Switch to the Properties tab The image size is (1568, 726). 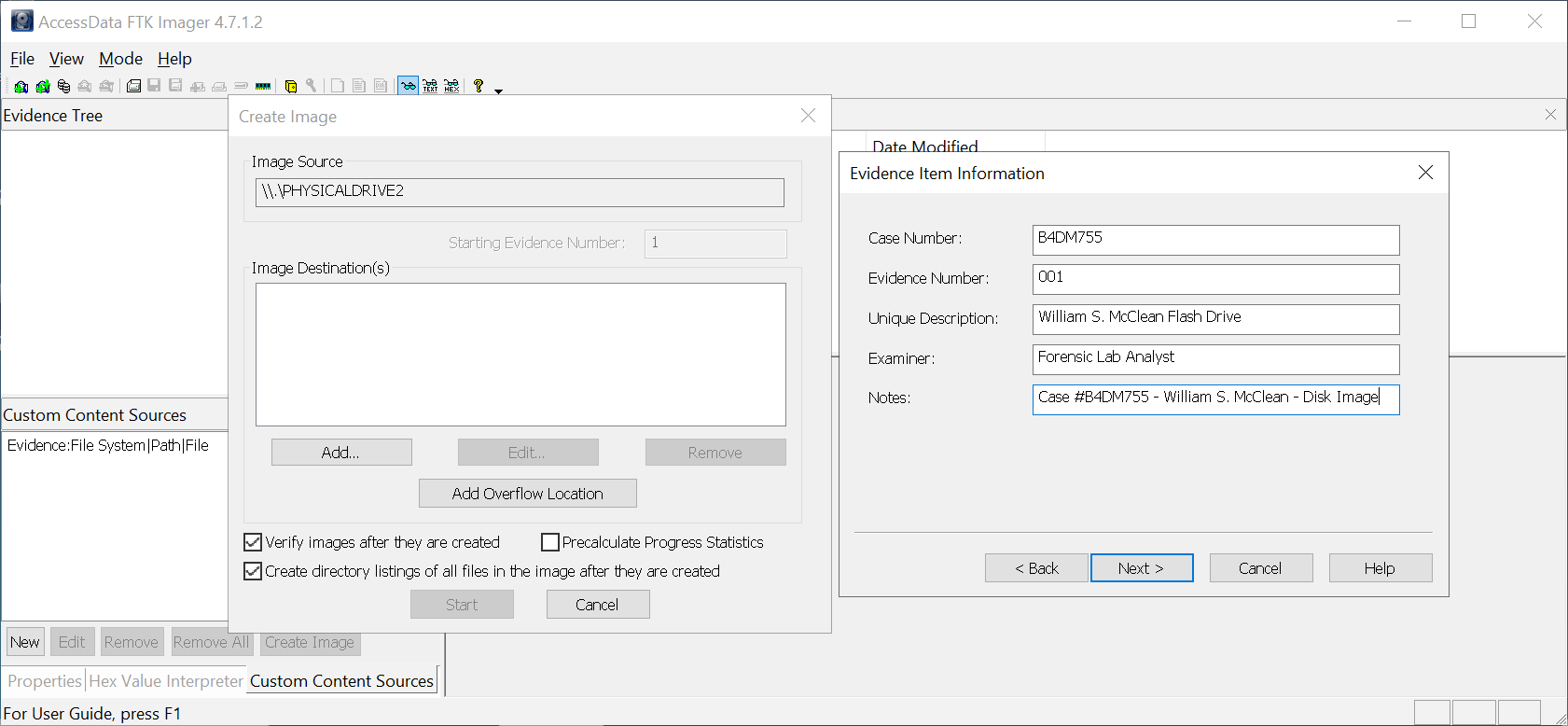[45, 681]
